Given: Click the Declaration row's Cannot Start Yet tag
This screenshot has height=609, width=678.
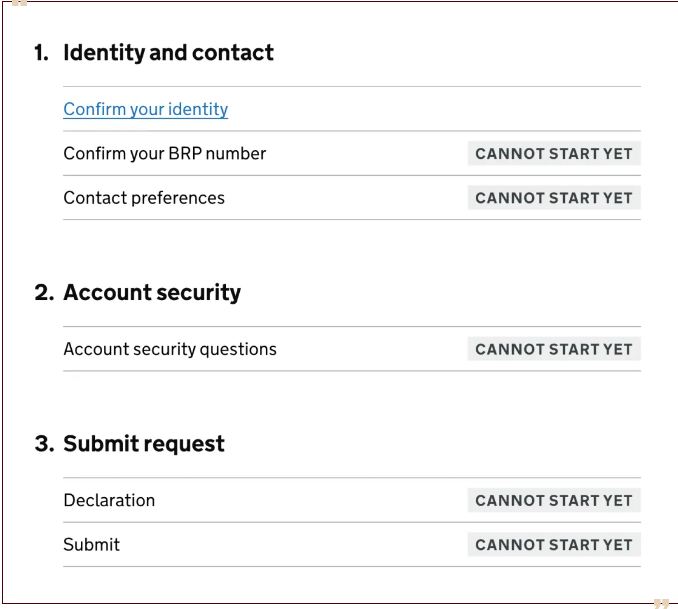Looking at the screenshot, I should [x=553, y=500].
